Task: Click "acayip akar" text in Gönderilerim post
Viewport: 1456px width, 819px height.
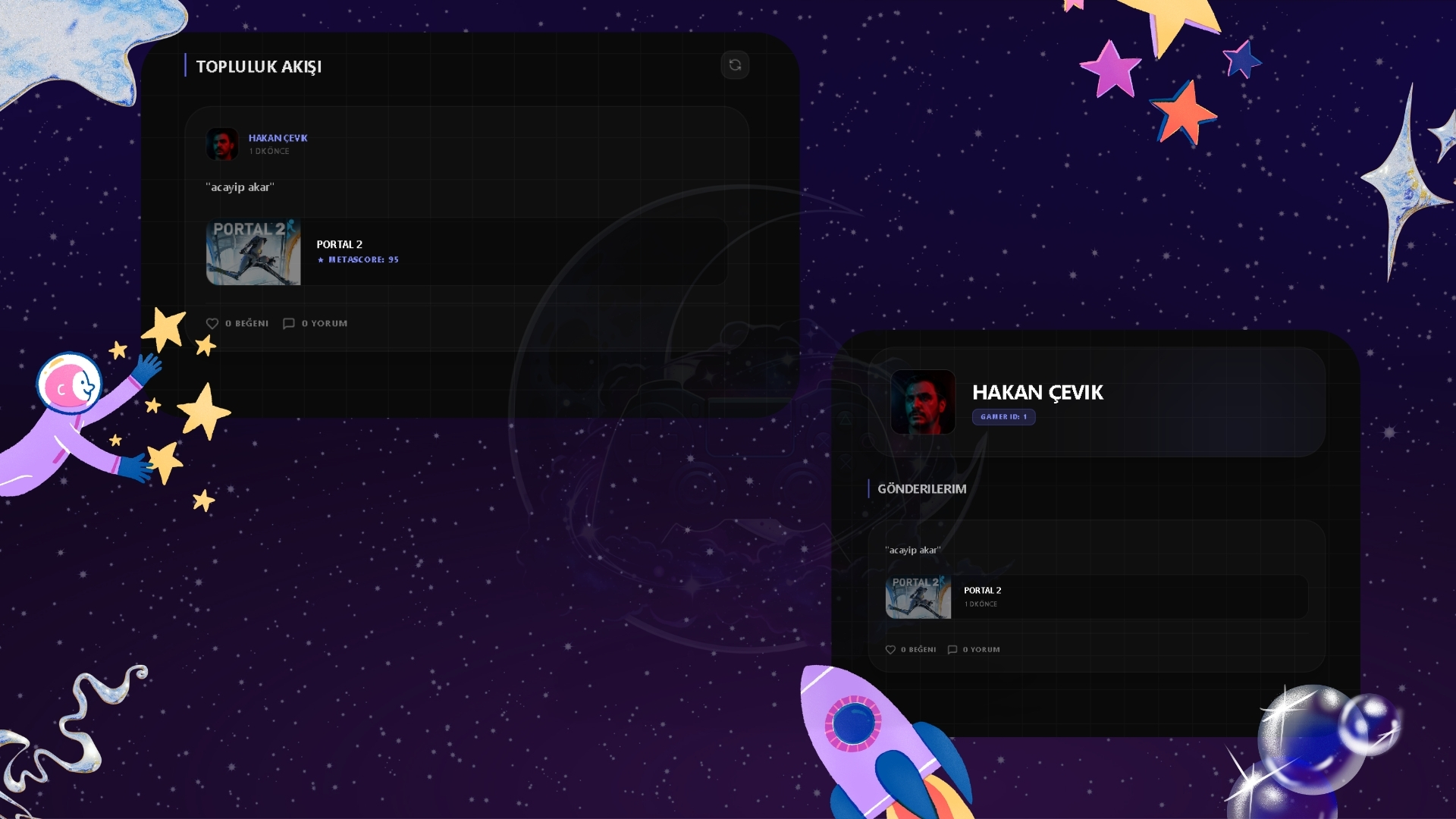Action: pyautogui.click(x=912, y=551)
